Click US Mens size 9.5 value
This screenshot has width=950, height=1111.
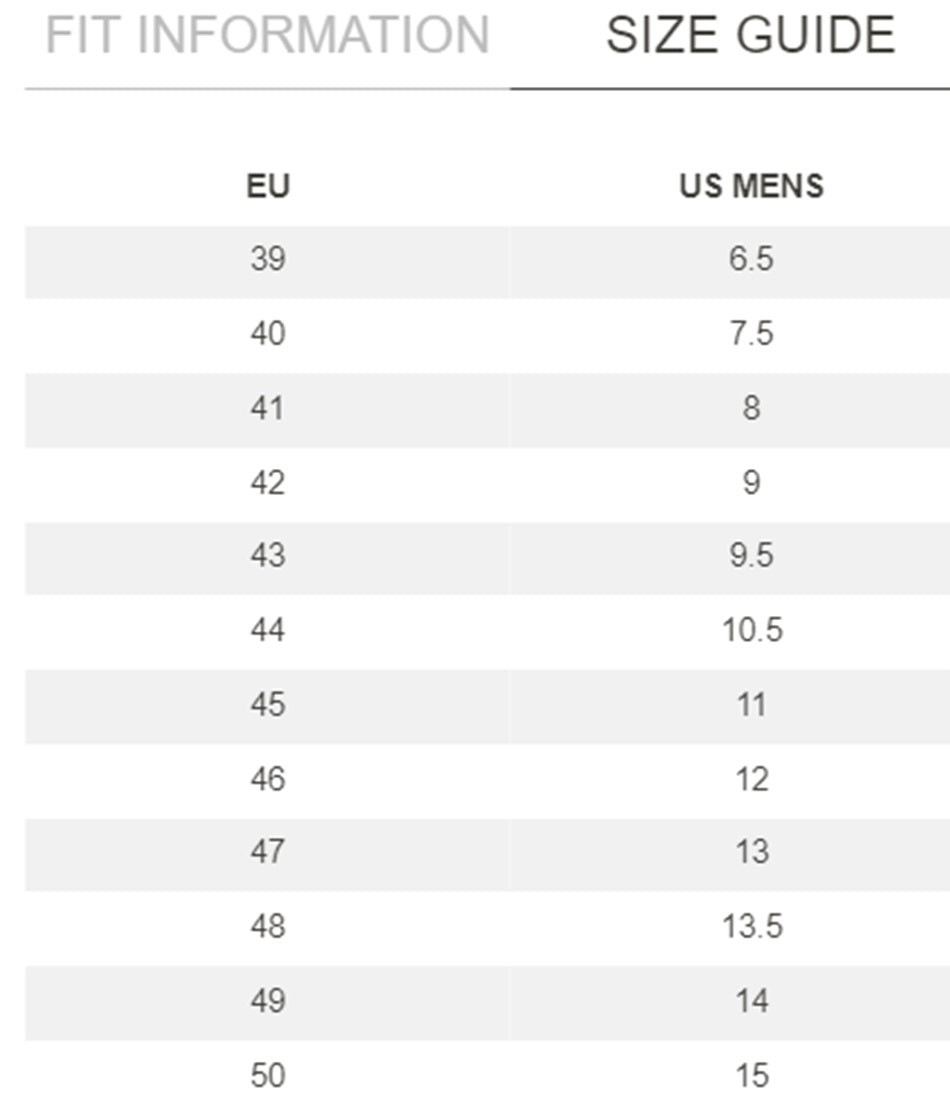(751, 556)
